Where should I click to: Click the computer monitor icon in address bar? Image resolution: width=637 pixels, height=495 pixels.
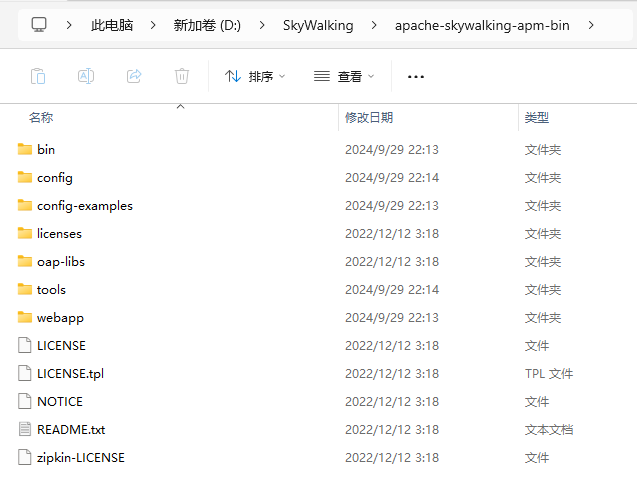pyautogui.click(x=39, y=25)
